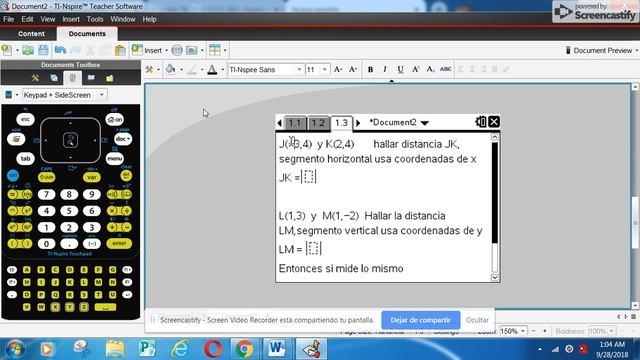Viewport: 640px width, 360px height.
Task: Open the Content Explorer folder tab in toolbox
Action: 110,78
